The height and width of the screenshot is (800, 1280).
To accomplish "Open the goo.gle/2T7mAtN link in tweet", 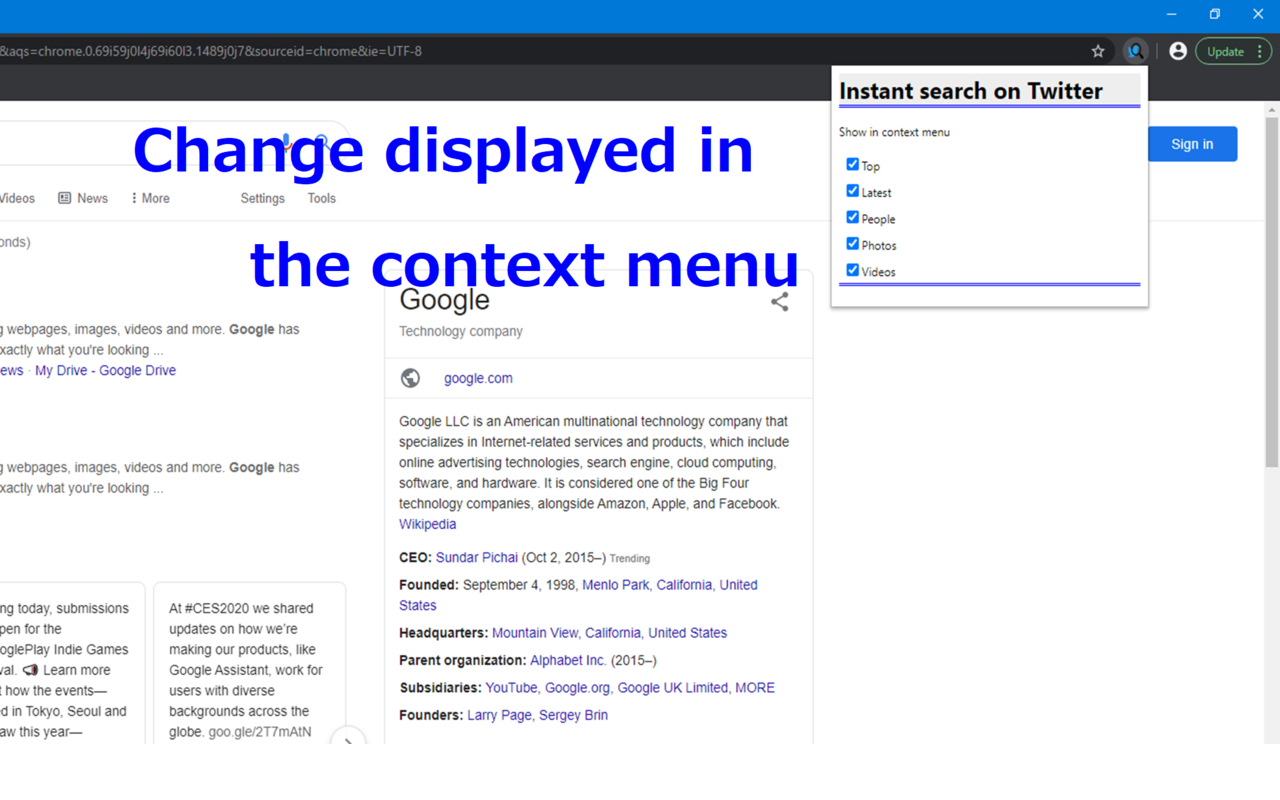I will pos(260,732).
